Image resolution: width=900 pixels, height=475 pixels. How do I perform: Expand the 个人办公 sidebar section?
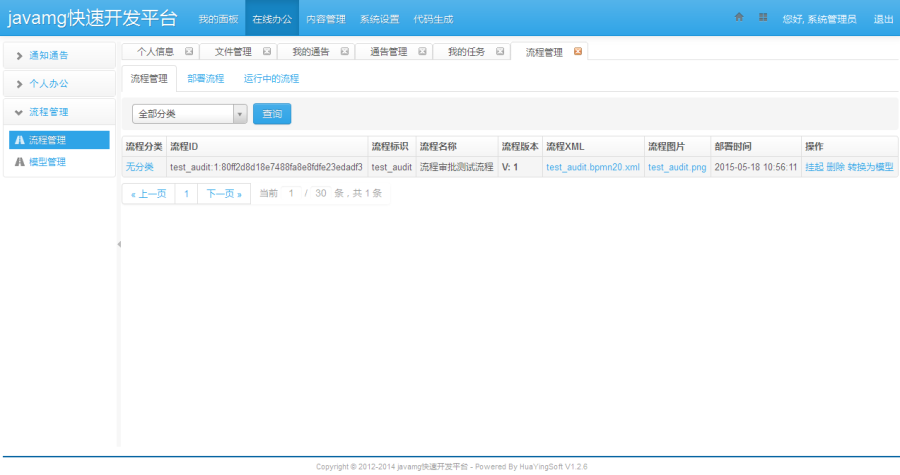coord(59,84)
